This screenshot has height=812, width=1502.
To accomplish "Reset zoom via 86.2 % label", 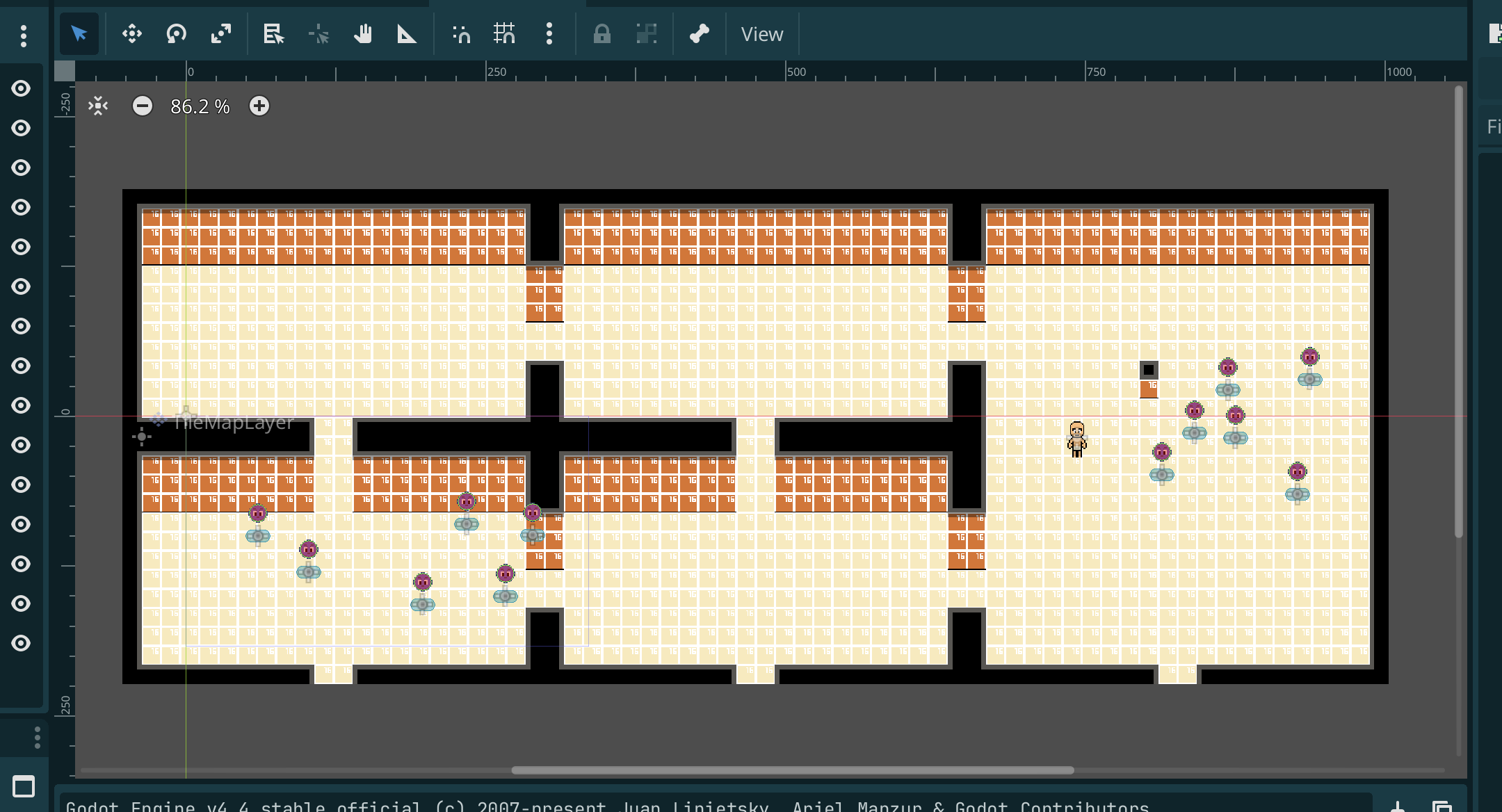I will pyautogui.click(x=200, y=106).
